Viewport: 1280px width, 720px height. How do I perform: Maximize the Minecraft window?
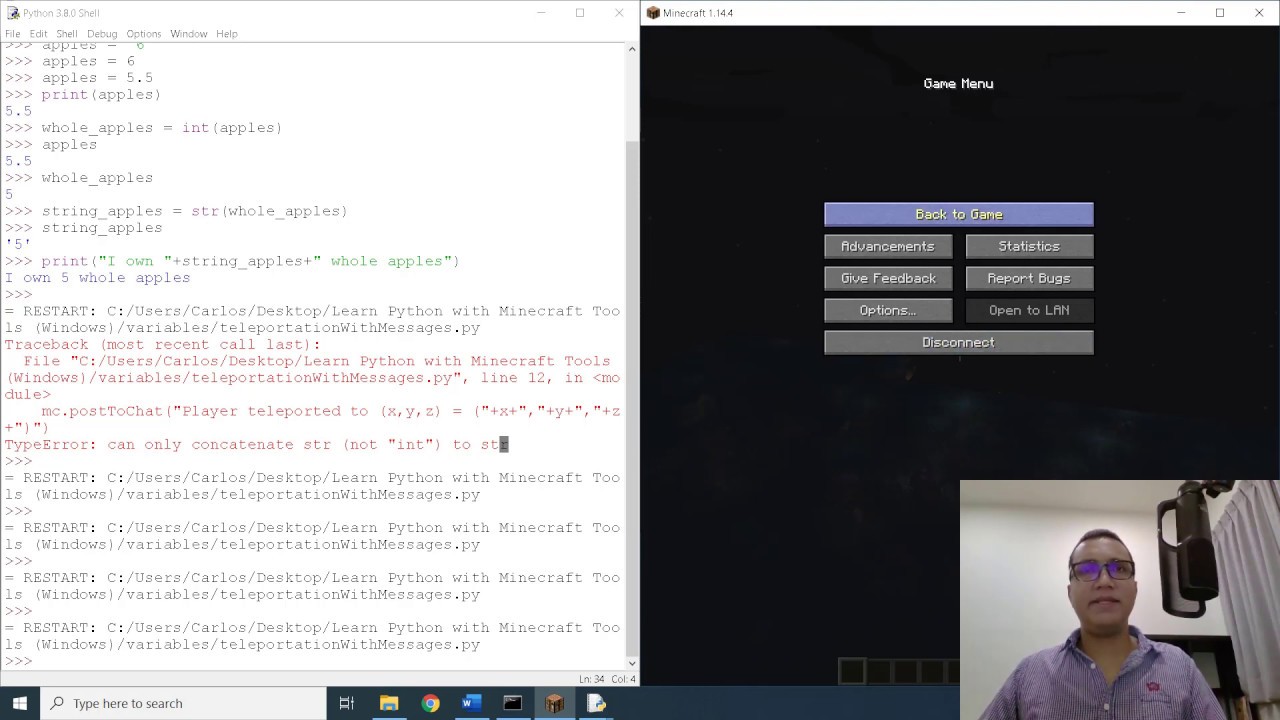click(x=1220, y=13)
